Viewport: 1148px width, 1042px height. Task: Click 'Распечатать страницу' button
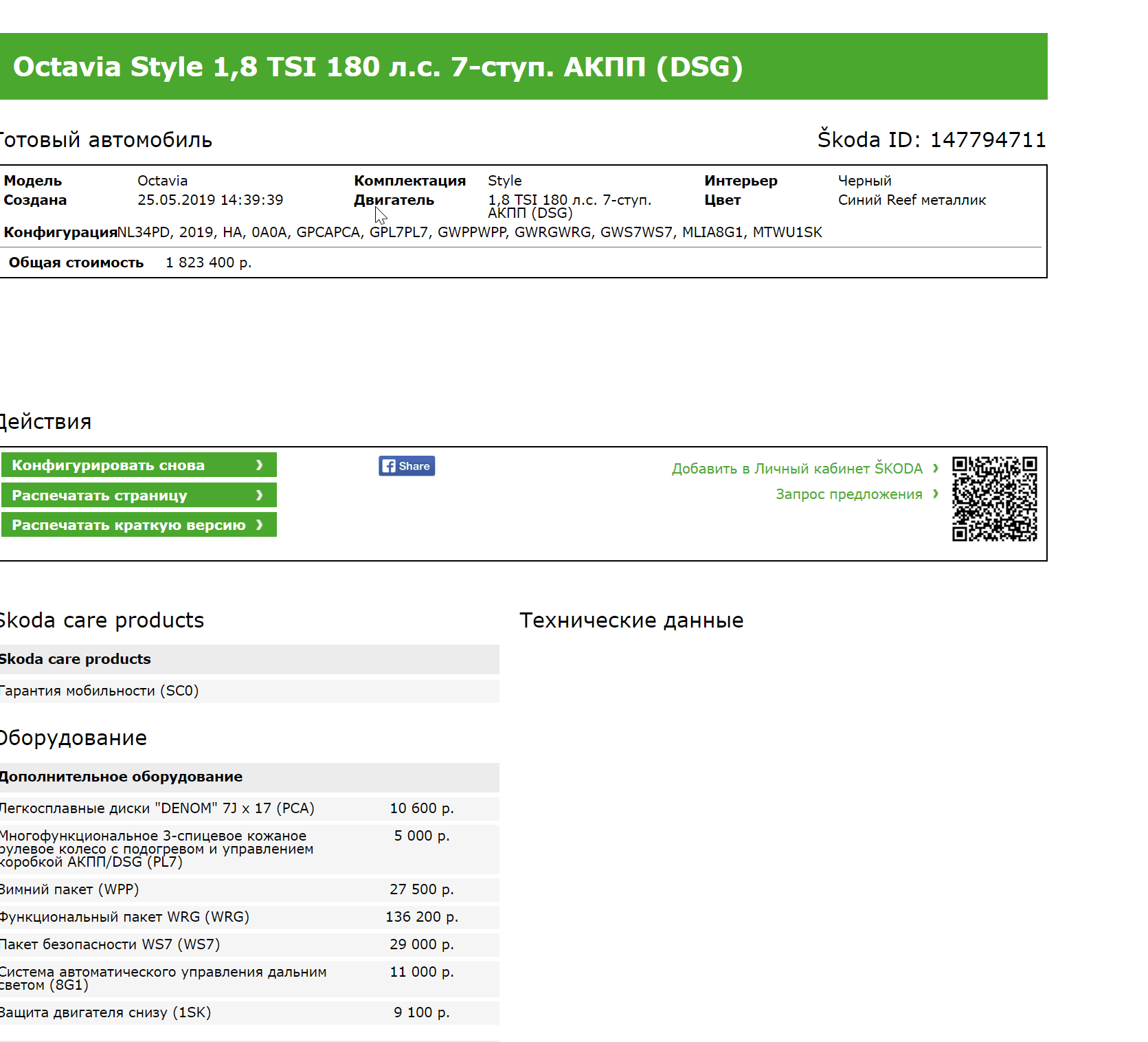coord(139,495)
